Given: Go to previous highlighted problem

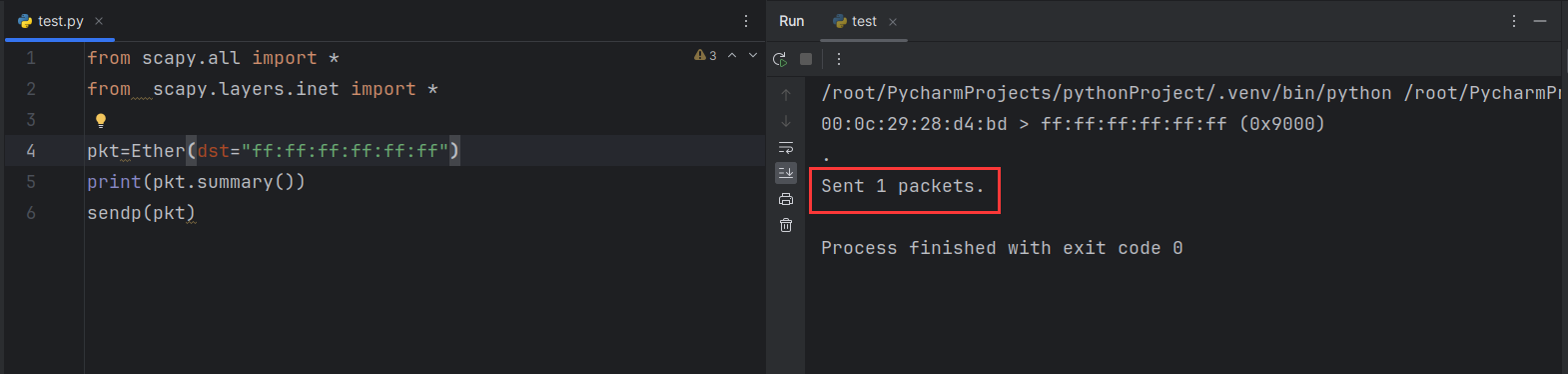Looking at the screenshot, I should tap(732, 56).
